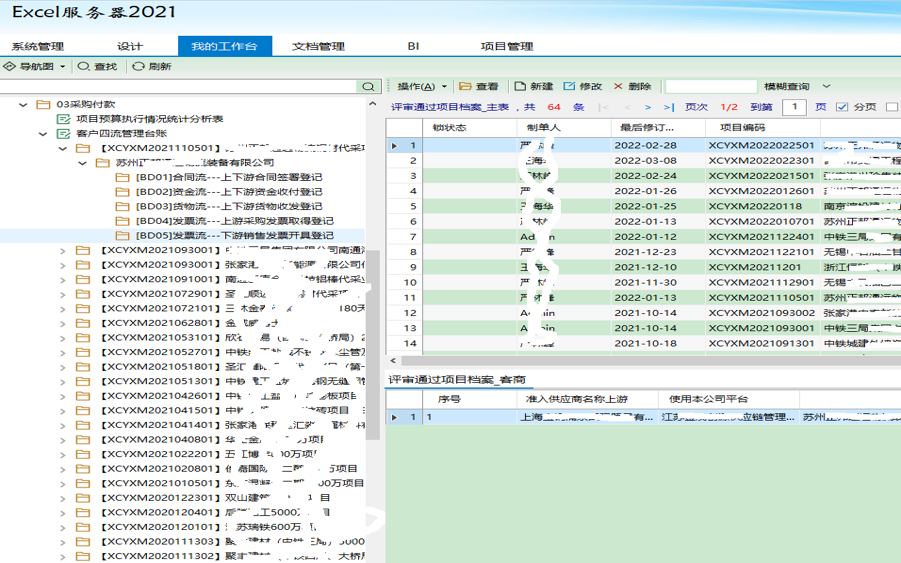Uncheck the 分页 checkbox
Viewport: 901px width, 563px height.
click(842, 107)
